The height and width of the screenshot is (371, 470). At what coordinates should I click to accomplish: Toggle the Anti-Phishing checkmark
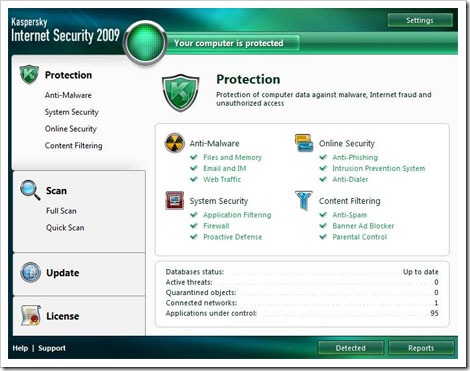(323, 157)
